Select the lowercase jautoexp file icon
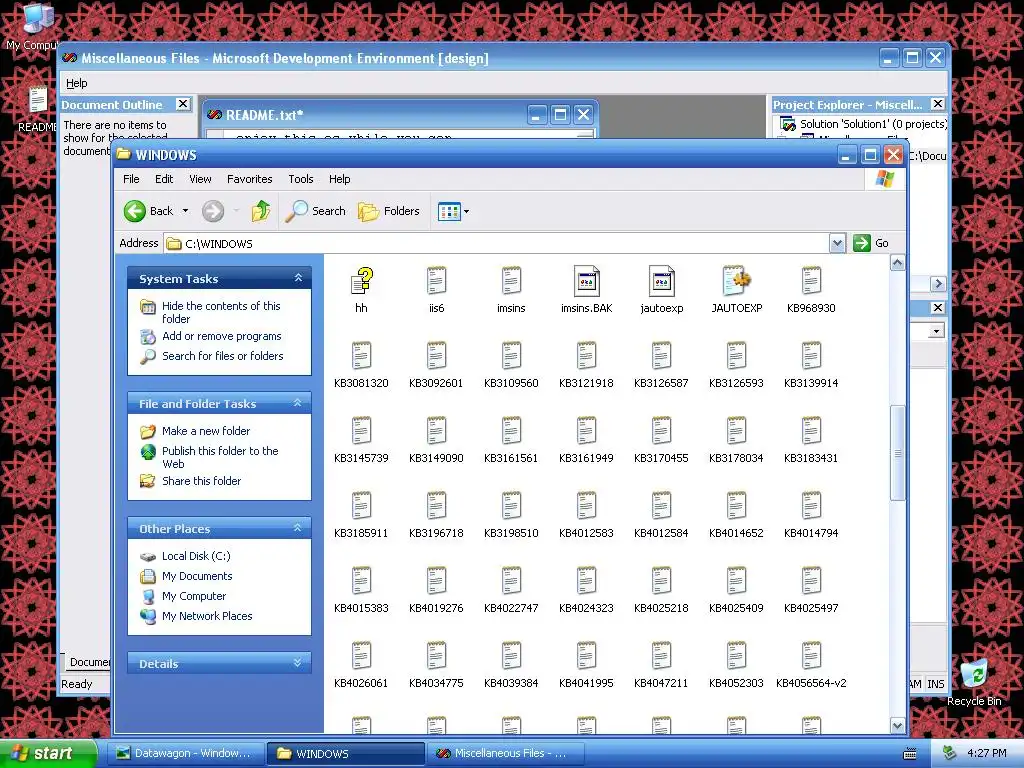 (x=662, y=281)
